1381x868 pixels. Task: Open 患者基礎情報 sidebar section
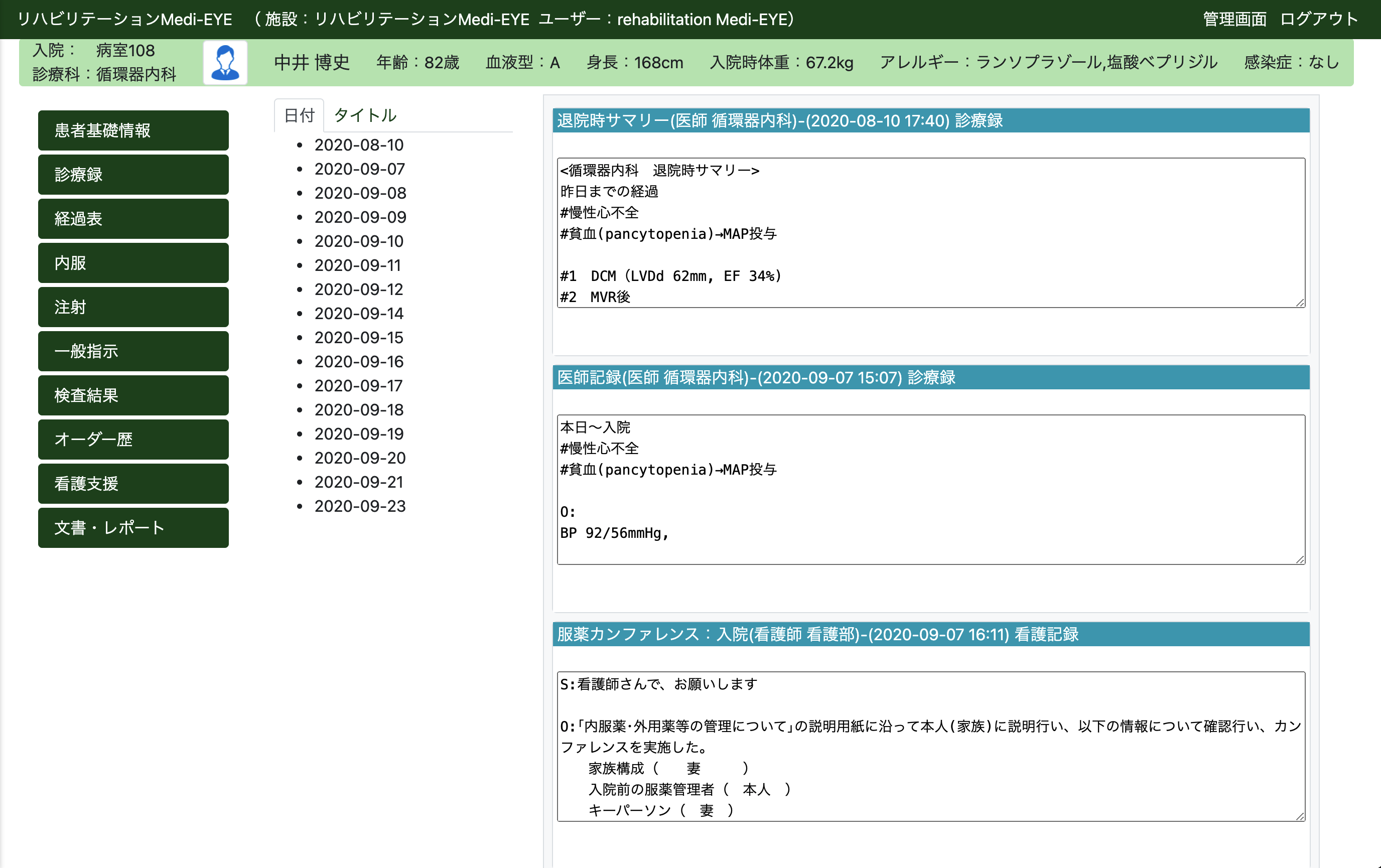tap(133, 130)
